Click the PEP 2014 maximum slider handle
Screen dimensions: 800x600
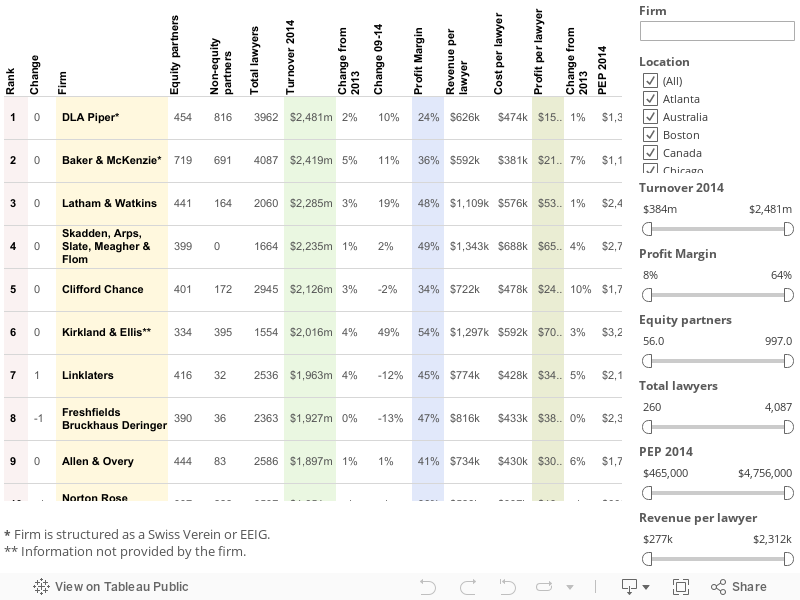coord(789,493)
